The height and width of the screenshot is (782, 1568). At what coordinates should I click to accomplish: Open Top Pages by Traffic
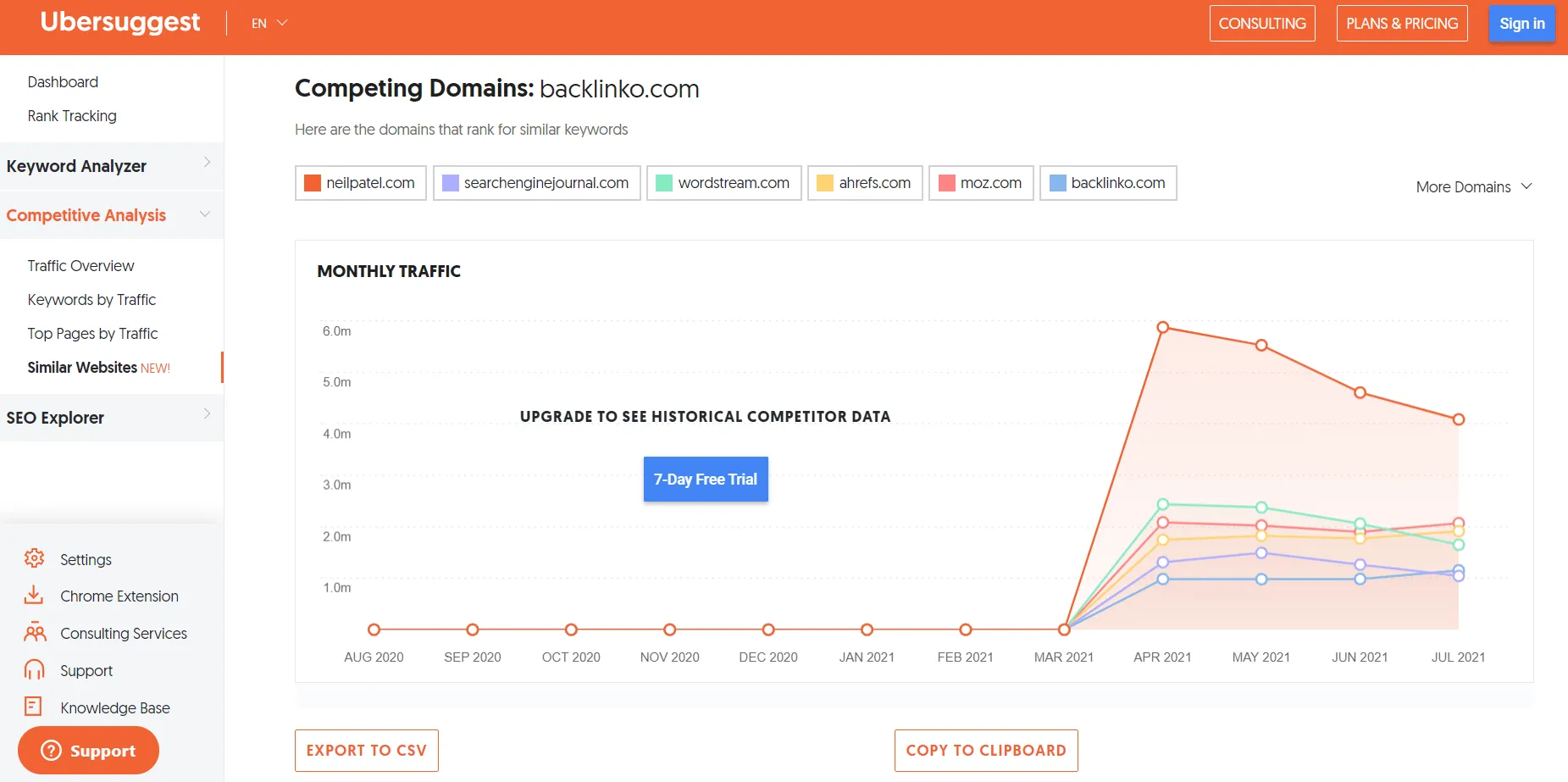tap(92, 334)
